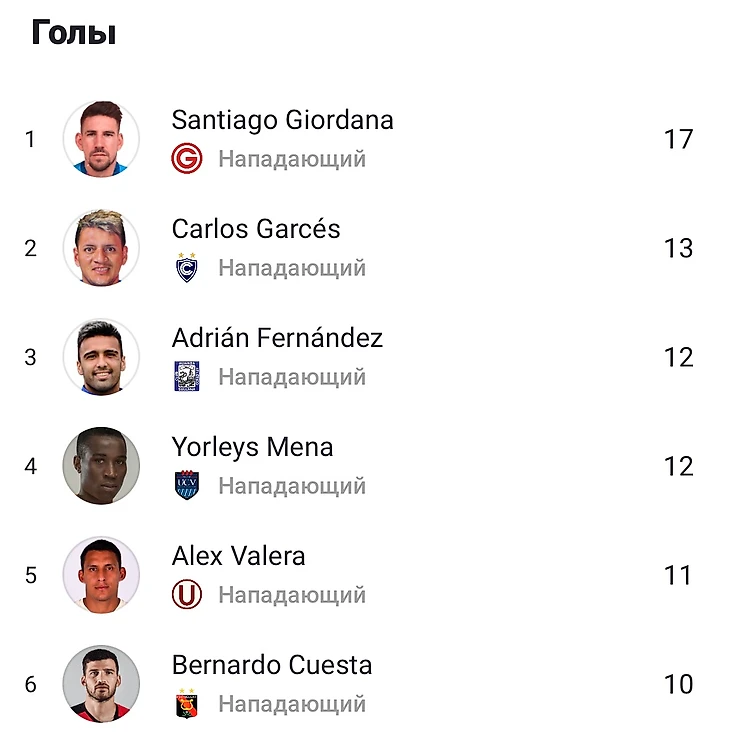The image size is (730, 735).
Task: Tap Bernardo Cuesta's avatar photo
Action: (x=101, y=684)
